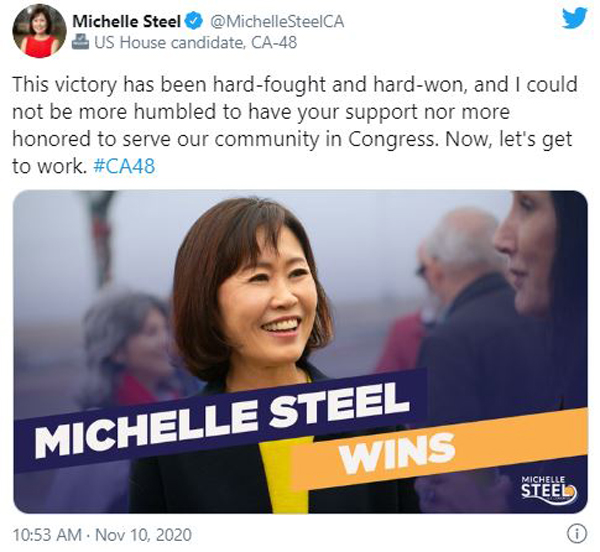Image resolution: width=600 pixels, height=552 pixels.
Task: Click the Michelle Steel campaign logo in photo
Action: 548,488
